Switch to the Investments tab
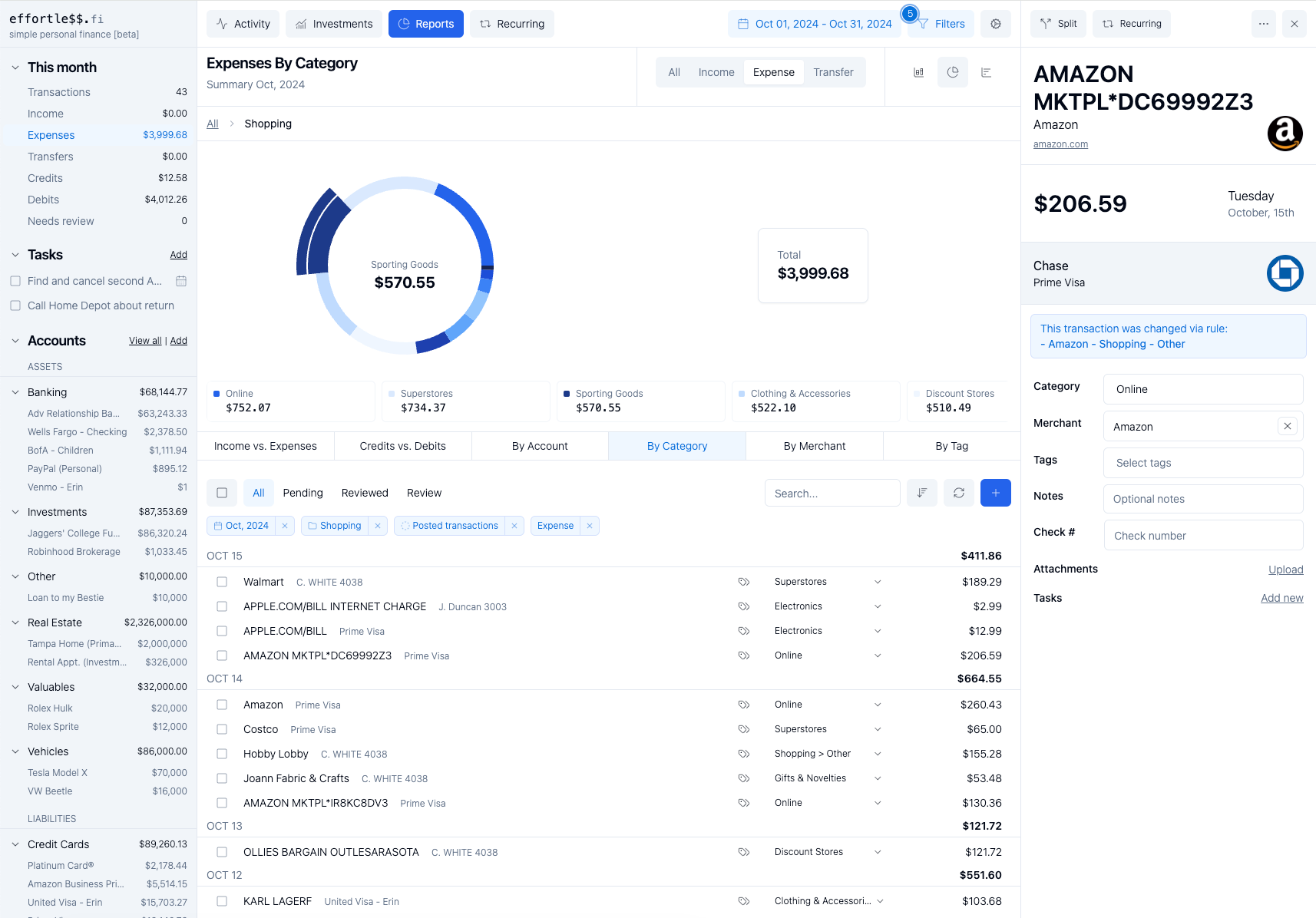The width and height of the screenshot is (1316, 918). tap(334, 24)
